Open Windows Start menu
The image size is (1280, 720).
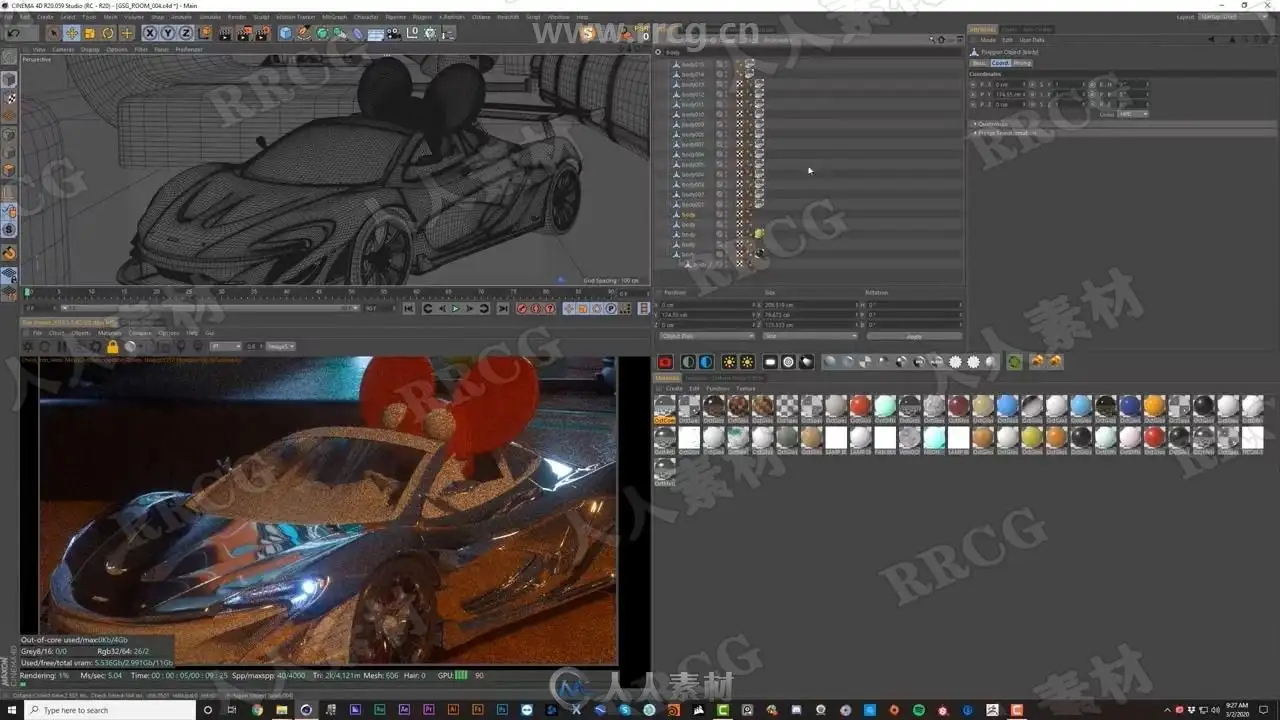pyautogui.click(x=10, y=710)
